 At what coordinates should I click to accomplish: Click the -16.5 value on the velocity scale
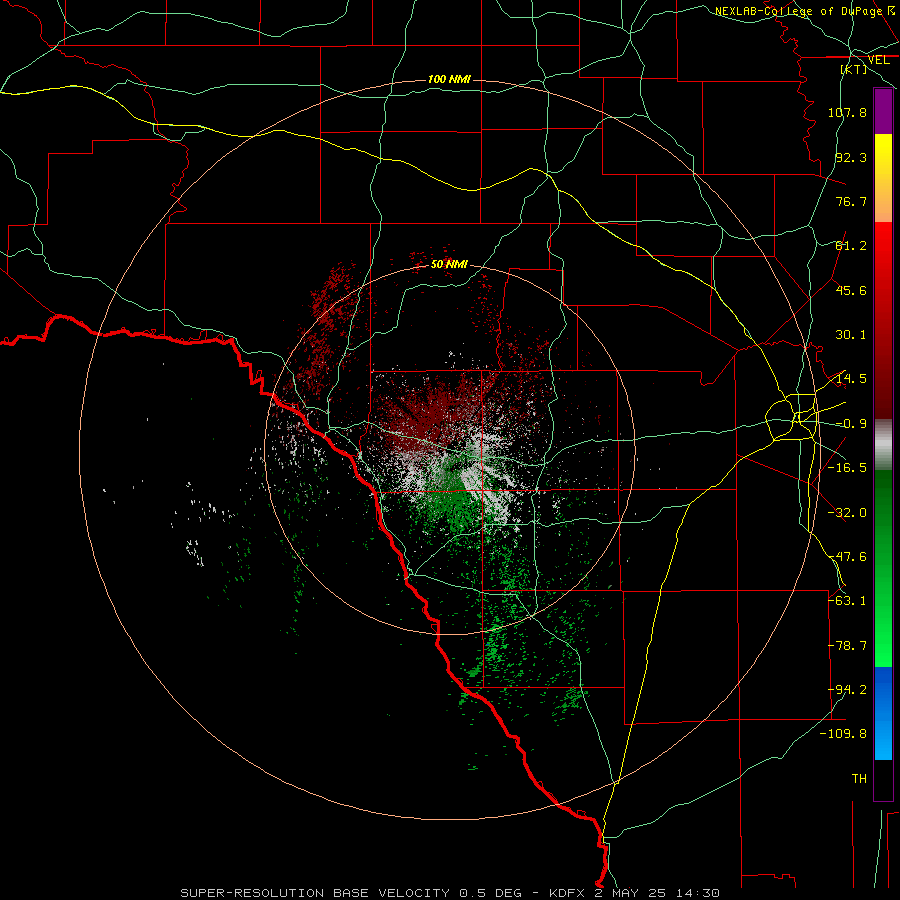(847, 468)
